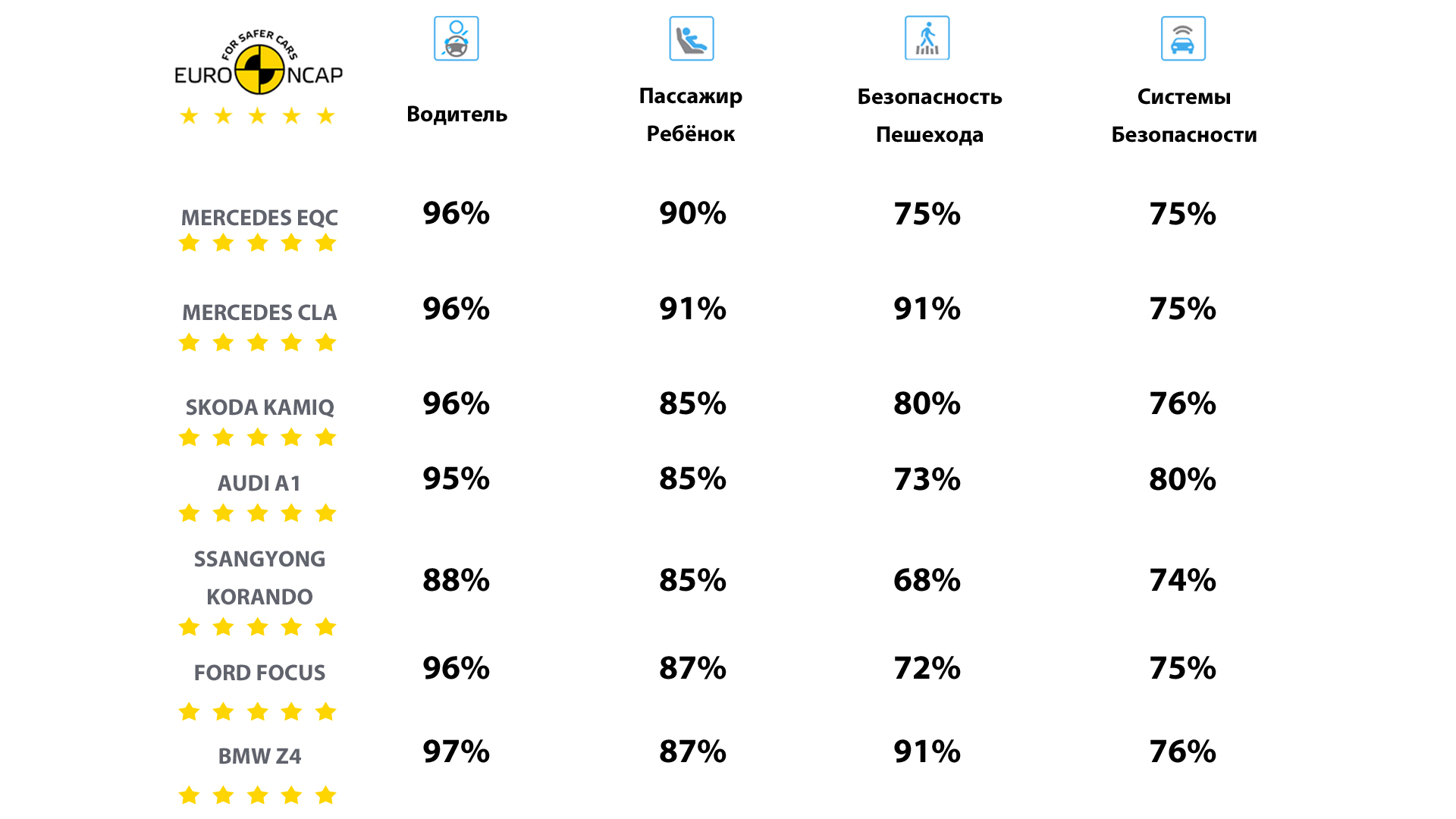Click BMW Z4 driver score 97%
1456x819 pixels.
(456, 752)
